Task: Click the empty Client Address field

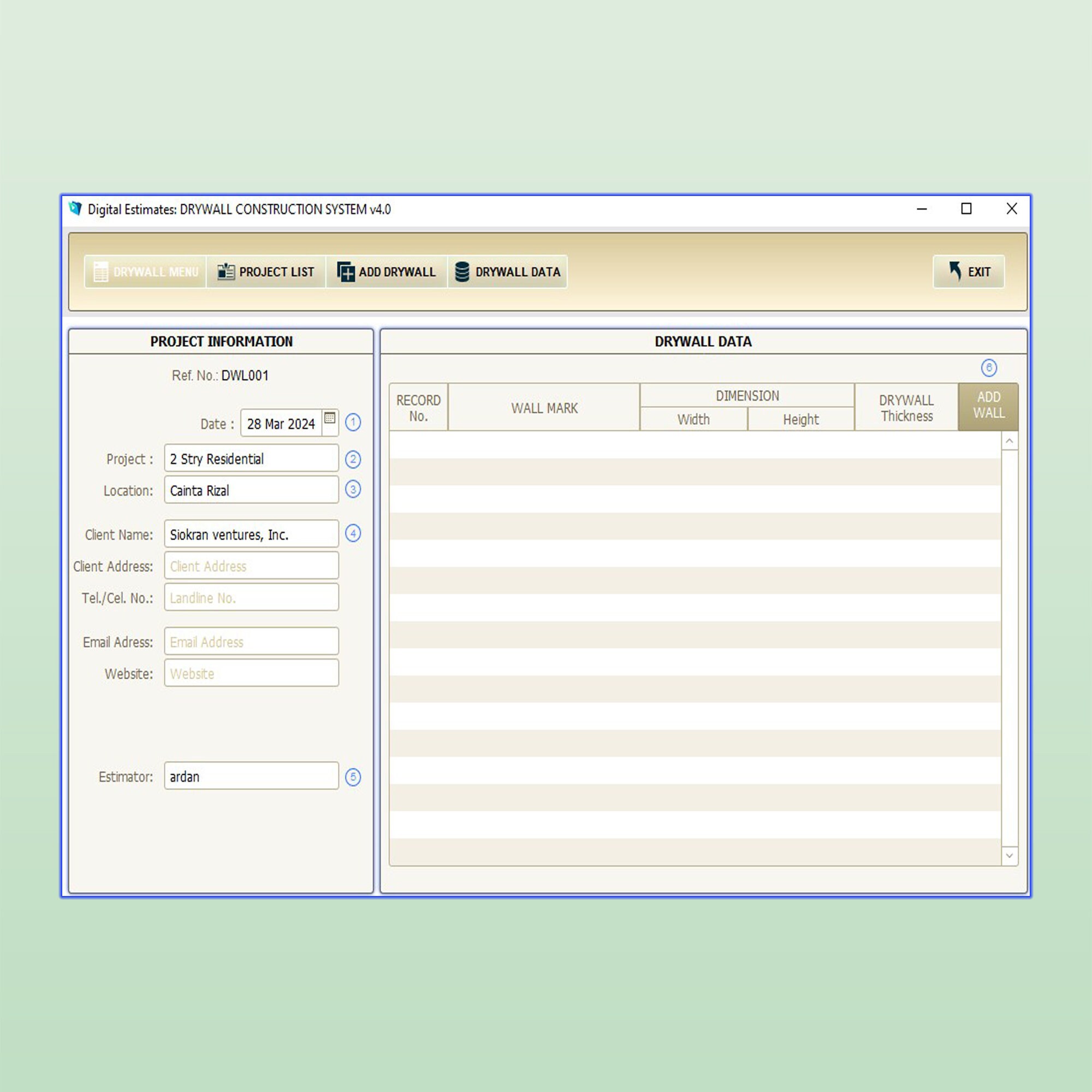Action: click(251, 565)
